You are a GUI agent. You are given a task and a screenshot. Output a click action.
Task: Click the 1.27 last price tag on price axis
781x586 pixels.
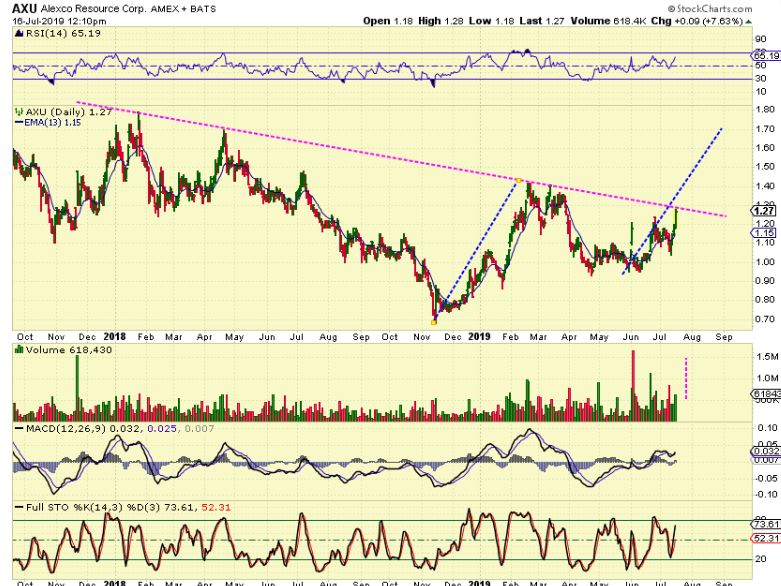point(764,211)
